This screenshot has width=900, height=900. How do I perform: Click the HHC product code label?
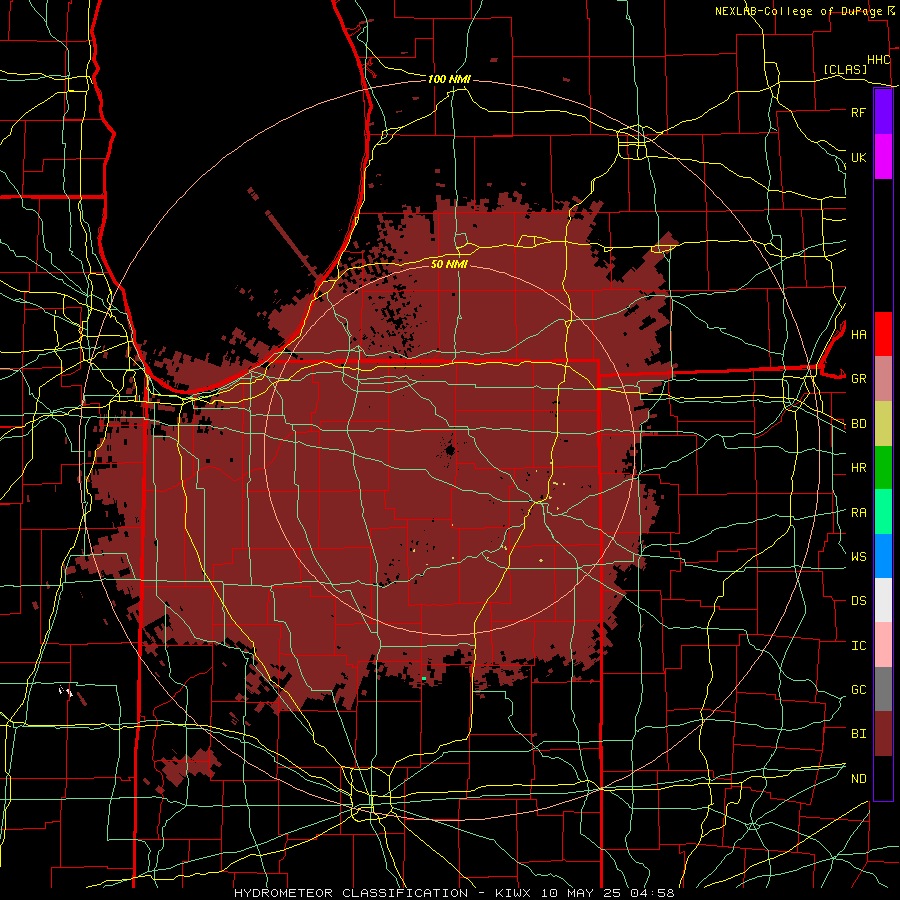pyautogui.click(x=878, y=60)
